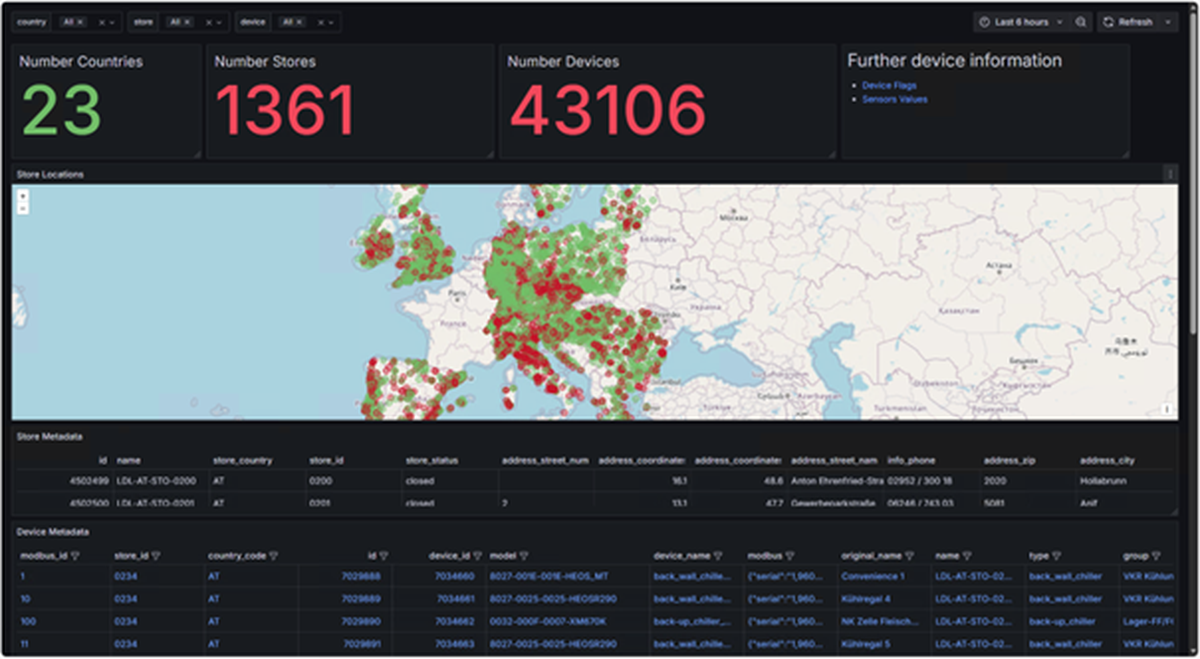Viewport: 1200px width, 659px height.
Task: Click the clock icon in the time picker
Action: (x=983, y=21)
